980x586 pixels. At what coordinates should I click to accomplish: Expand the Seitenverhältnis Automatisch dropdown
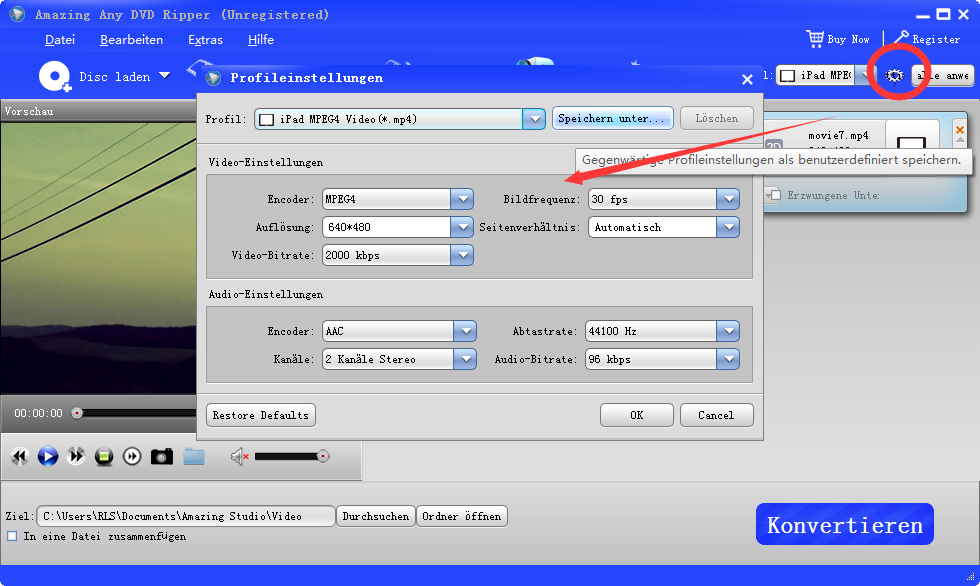(728, 227)
